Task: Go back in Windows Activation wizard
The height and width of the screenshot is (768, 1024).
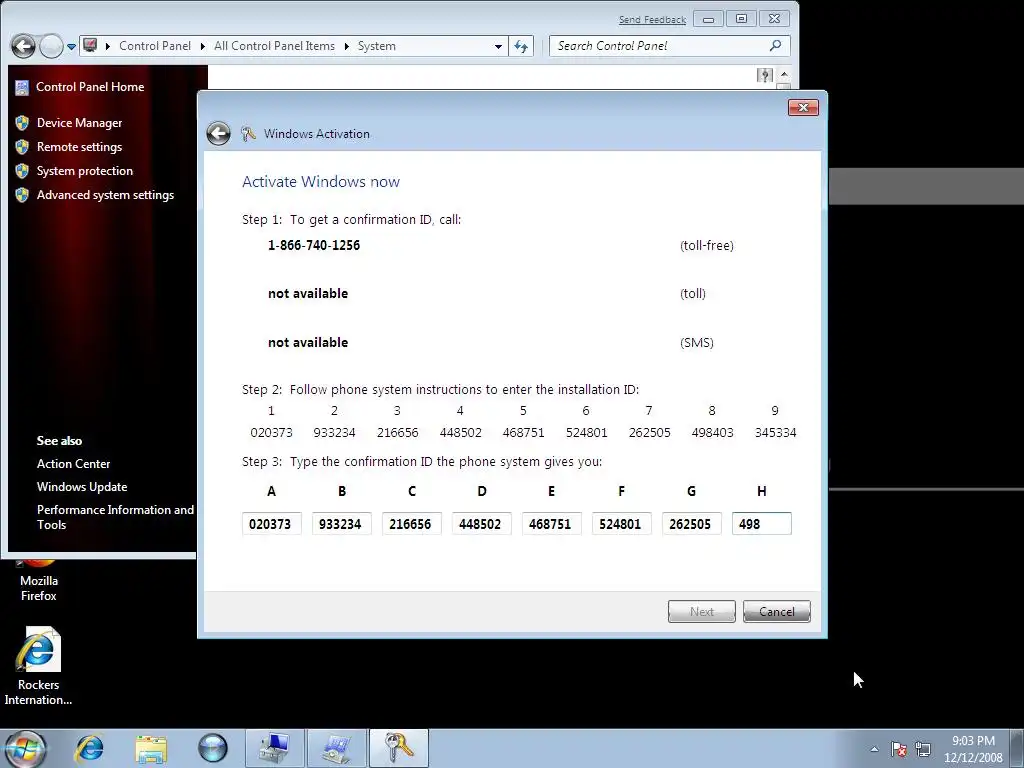Action: click(218, 133)
